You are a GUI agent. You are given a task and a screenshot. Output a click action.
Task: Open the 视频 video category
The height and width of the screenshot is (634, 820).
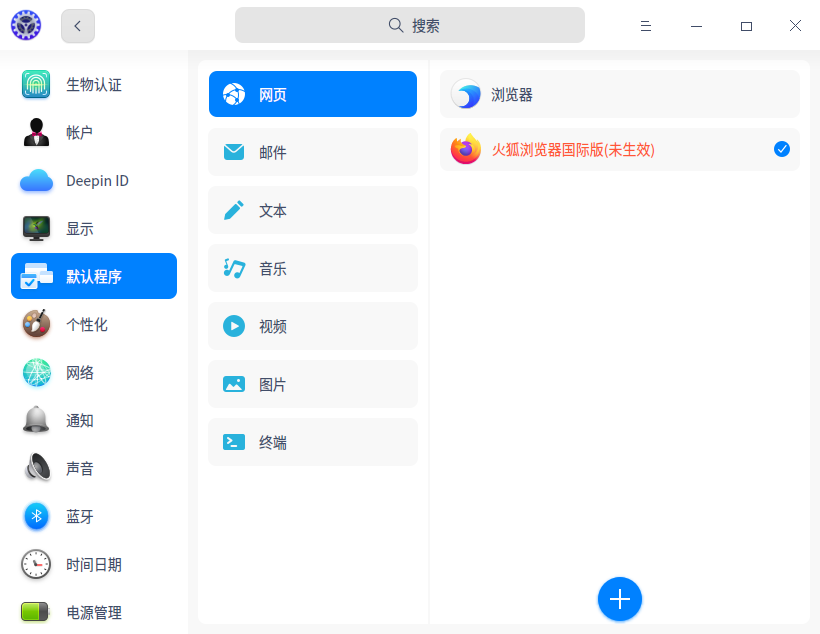tap(312, 326)
